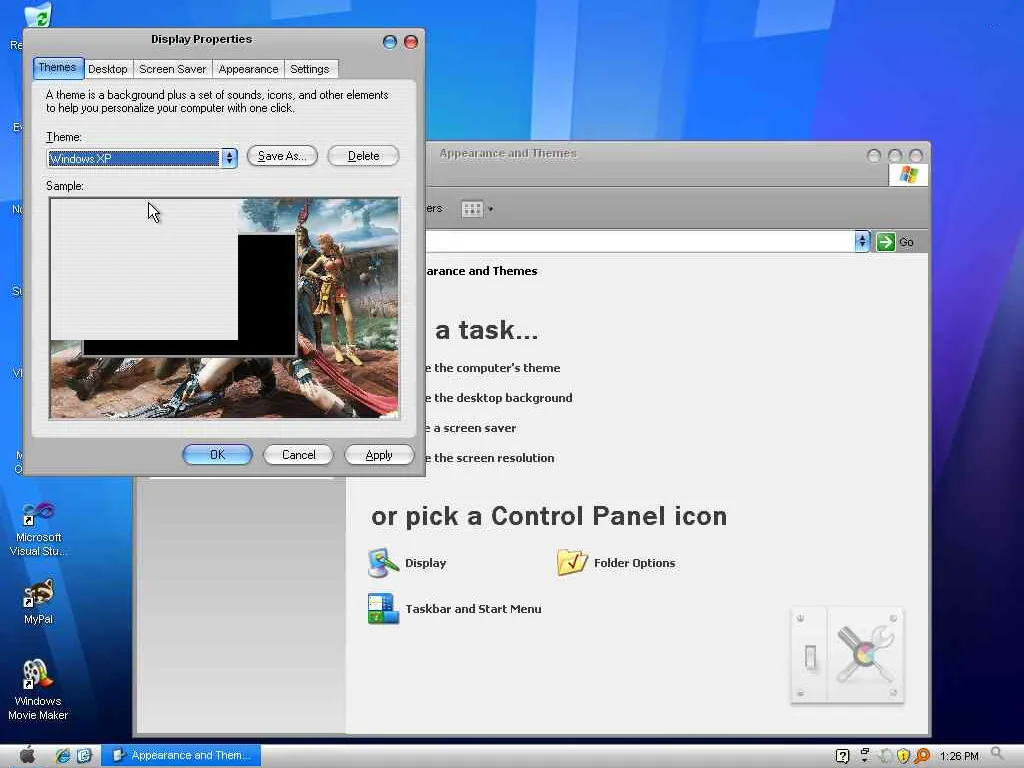Click the 'a screen saver' task link
Viewport: 1024px width, 768px height.
click(x=471, y=428)
